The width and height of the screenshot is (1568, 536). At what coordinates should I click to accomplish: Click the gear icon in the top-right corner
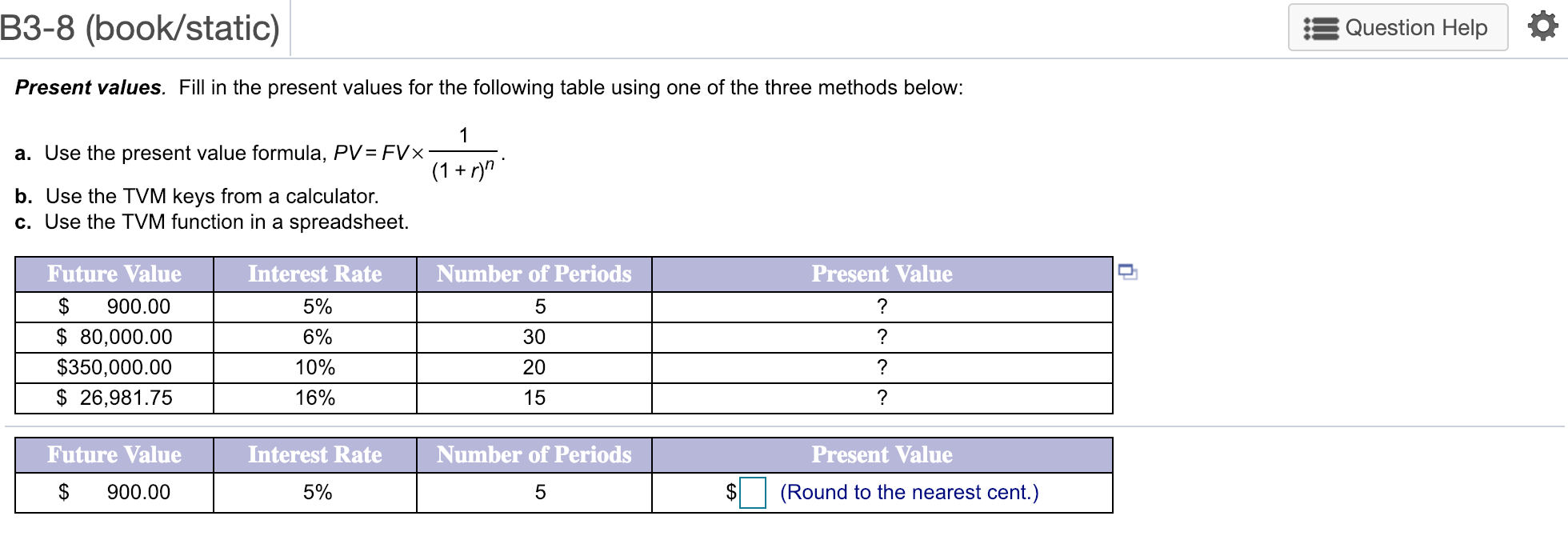pyautogui.click(x=1542, y=26)
